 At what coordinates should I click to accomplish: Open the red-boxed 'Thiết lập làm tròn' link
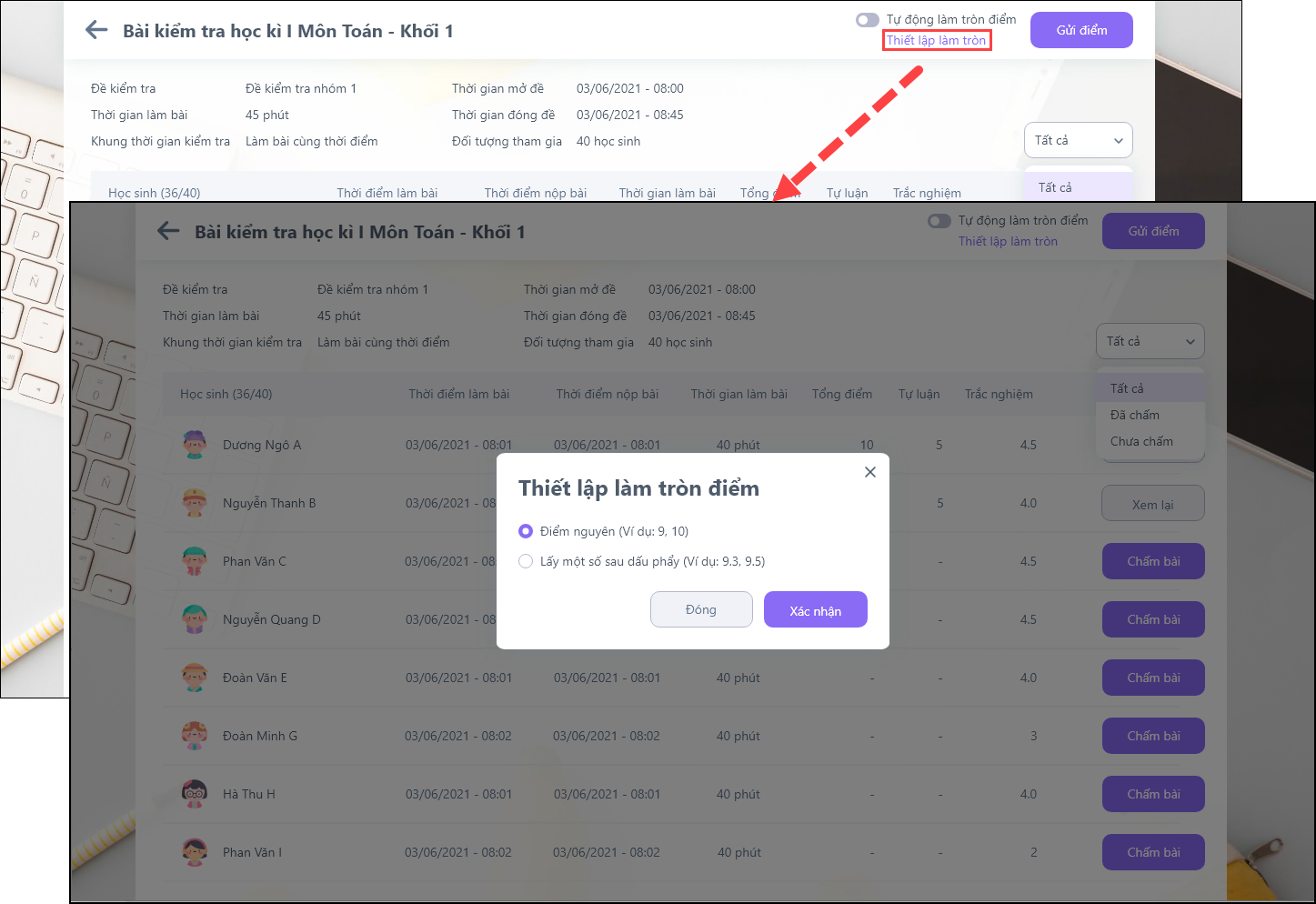[x=936, y=40]
